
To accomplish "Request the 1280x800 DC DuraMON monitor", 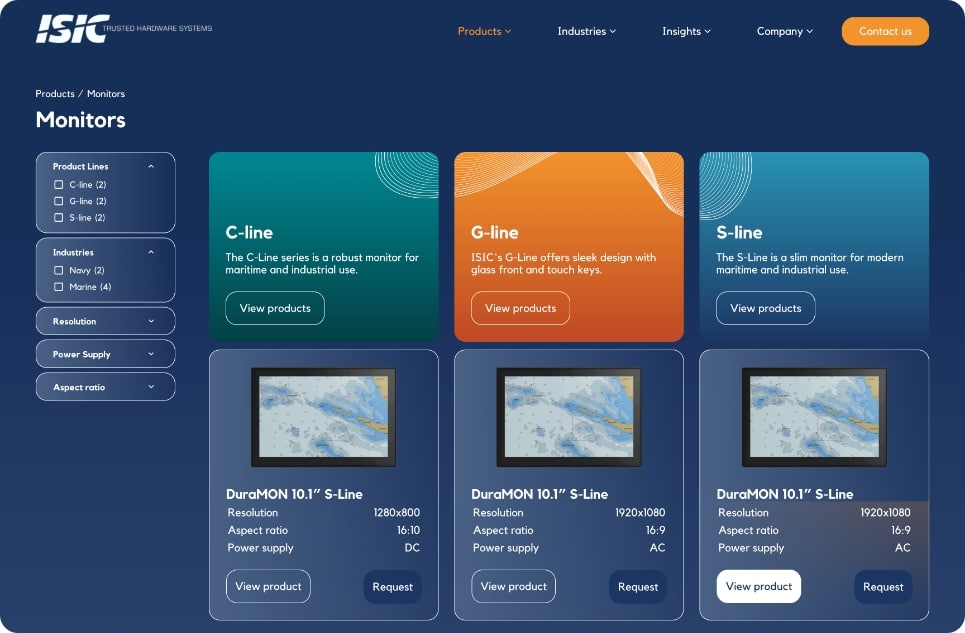I will click(x=393, y=587).
